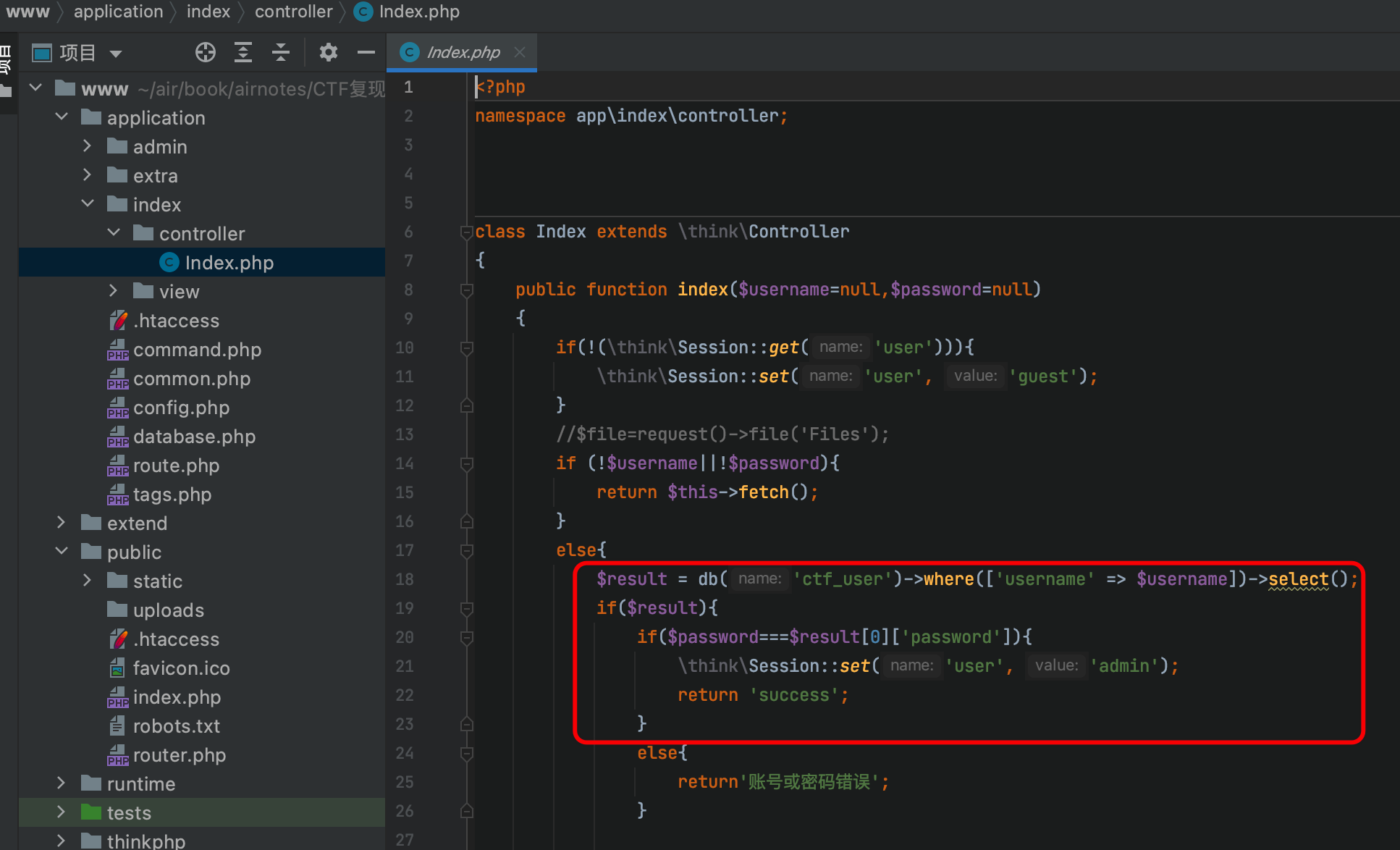This screenshot has width=1400, height=850.
Task: Open project panel settings gear
Action: (328, 52)
